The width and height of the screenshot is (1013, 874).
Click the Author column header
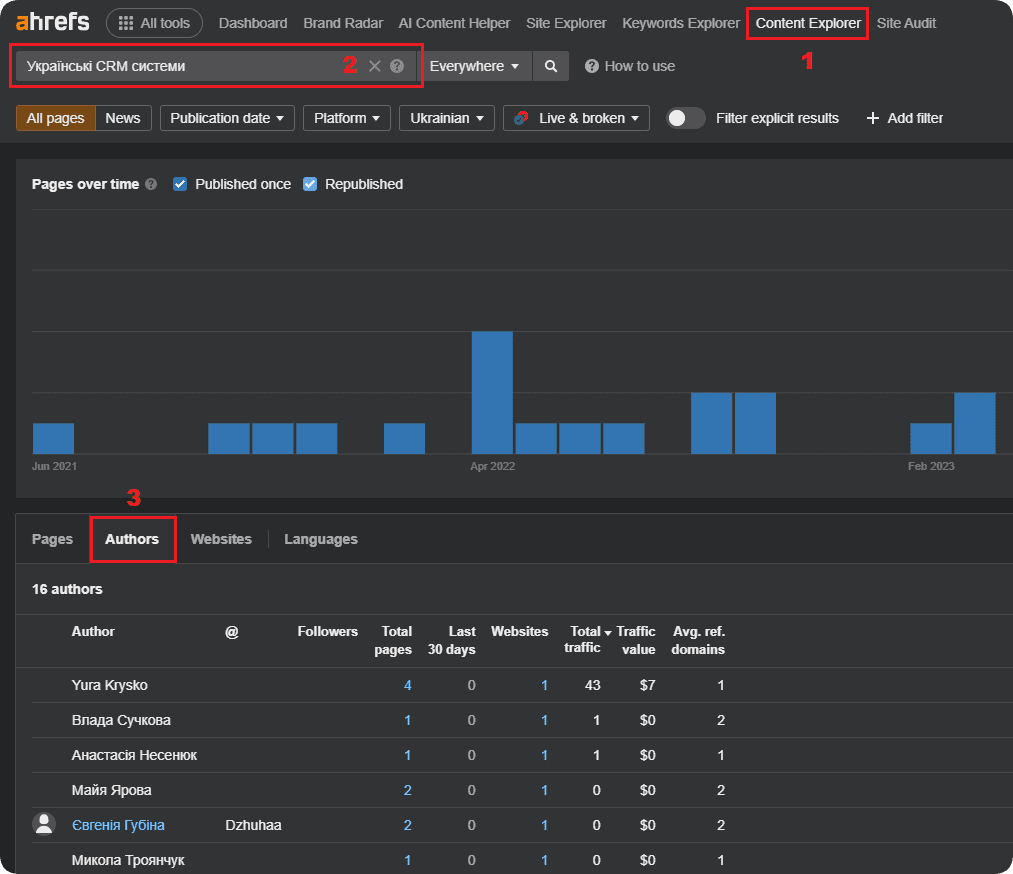click(x=93, y=632)
